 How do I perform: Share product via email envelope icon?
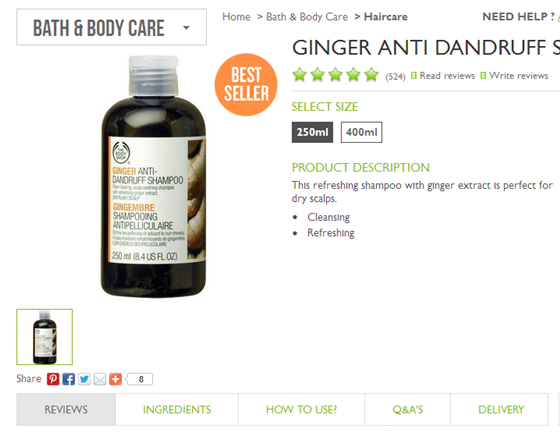pos(100,379)
